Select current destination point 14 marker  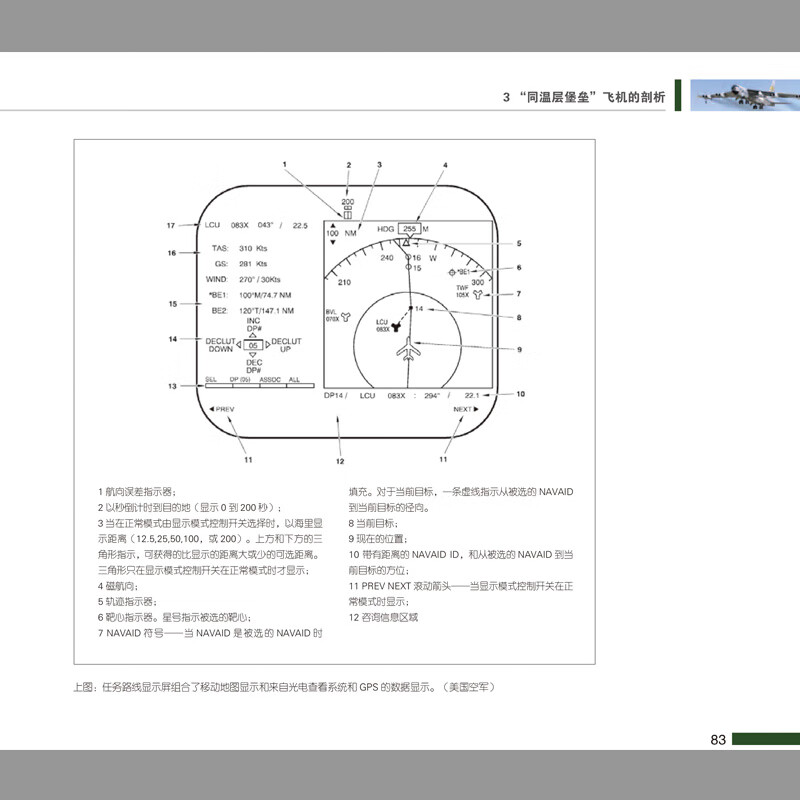[411, 310]
